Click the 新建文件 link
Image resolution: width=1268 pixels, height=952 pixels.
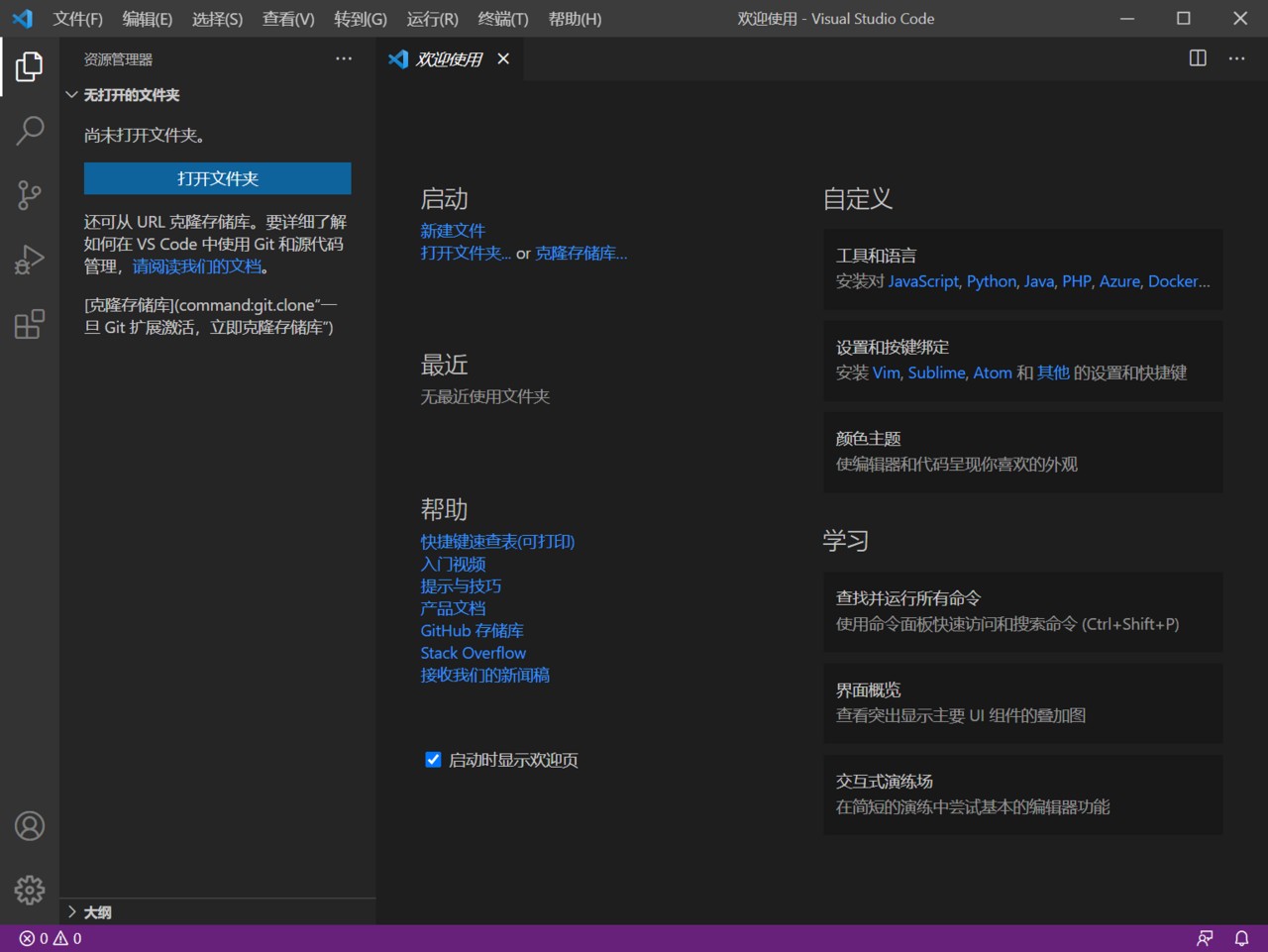coord(453,231)
